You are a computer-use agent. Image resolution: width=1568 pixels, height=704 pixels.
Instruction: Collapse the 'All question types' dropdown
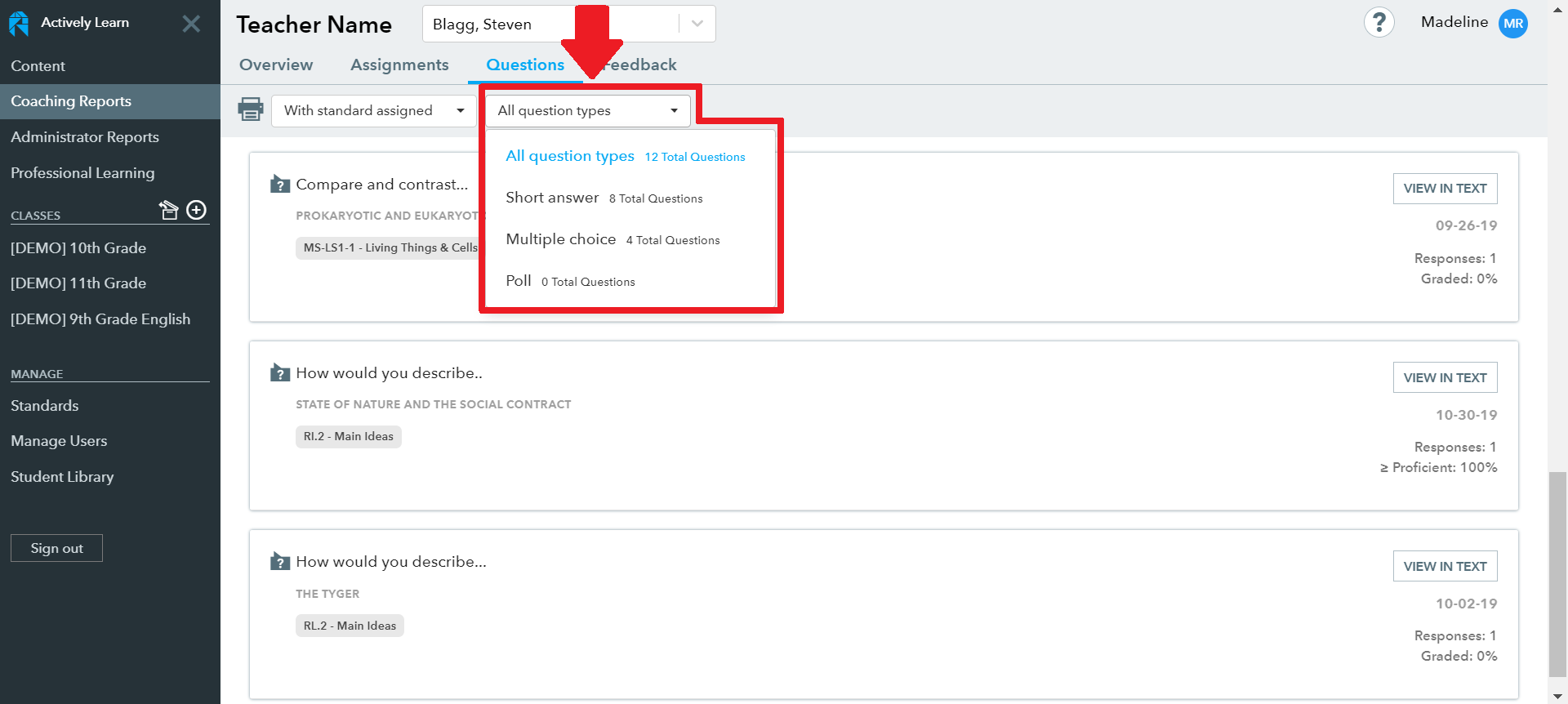click(588, 110)
